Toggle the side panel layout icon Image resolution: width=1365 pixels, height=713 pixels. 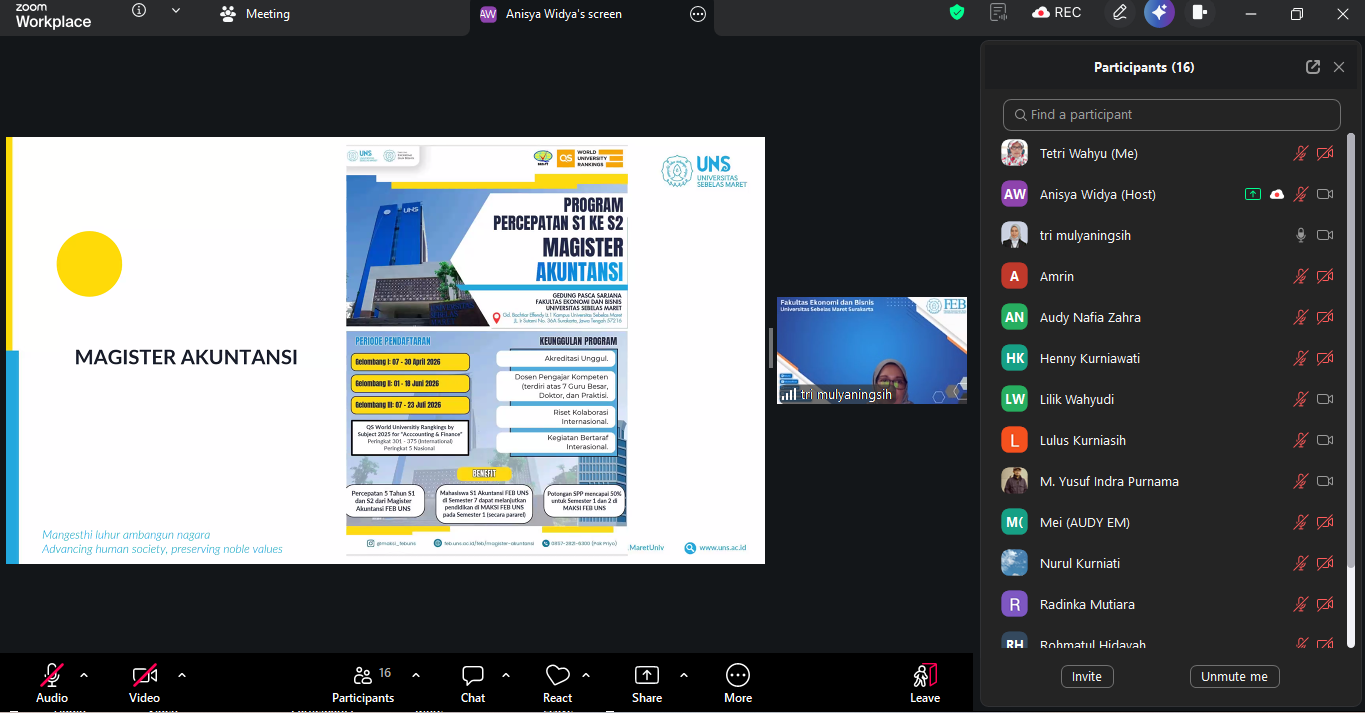pyautogui.click(x=1200, y=13)
